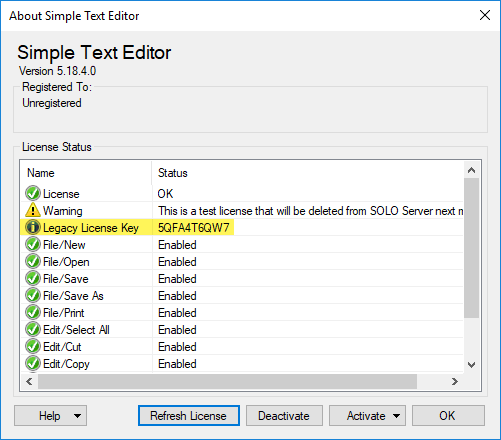Select the File/New row label
This screenshot has width=501, height=440.
click(x=64, y=245)
